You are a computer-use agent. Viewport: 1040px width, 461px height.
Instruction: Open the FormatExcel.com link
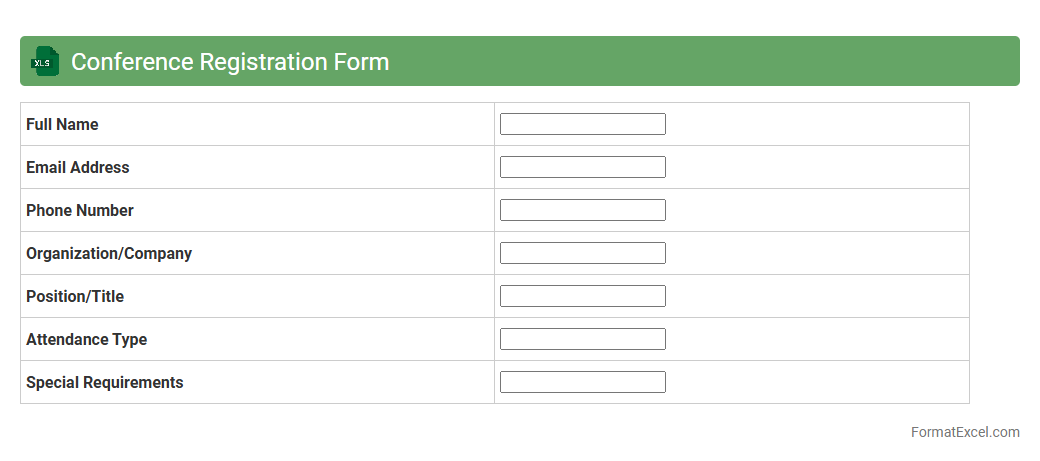[965, 432]
